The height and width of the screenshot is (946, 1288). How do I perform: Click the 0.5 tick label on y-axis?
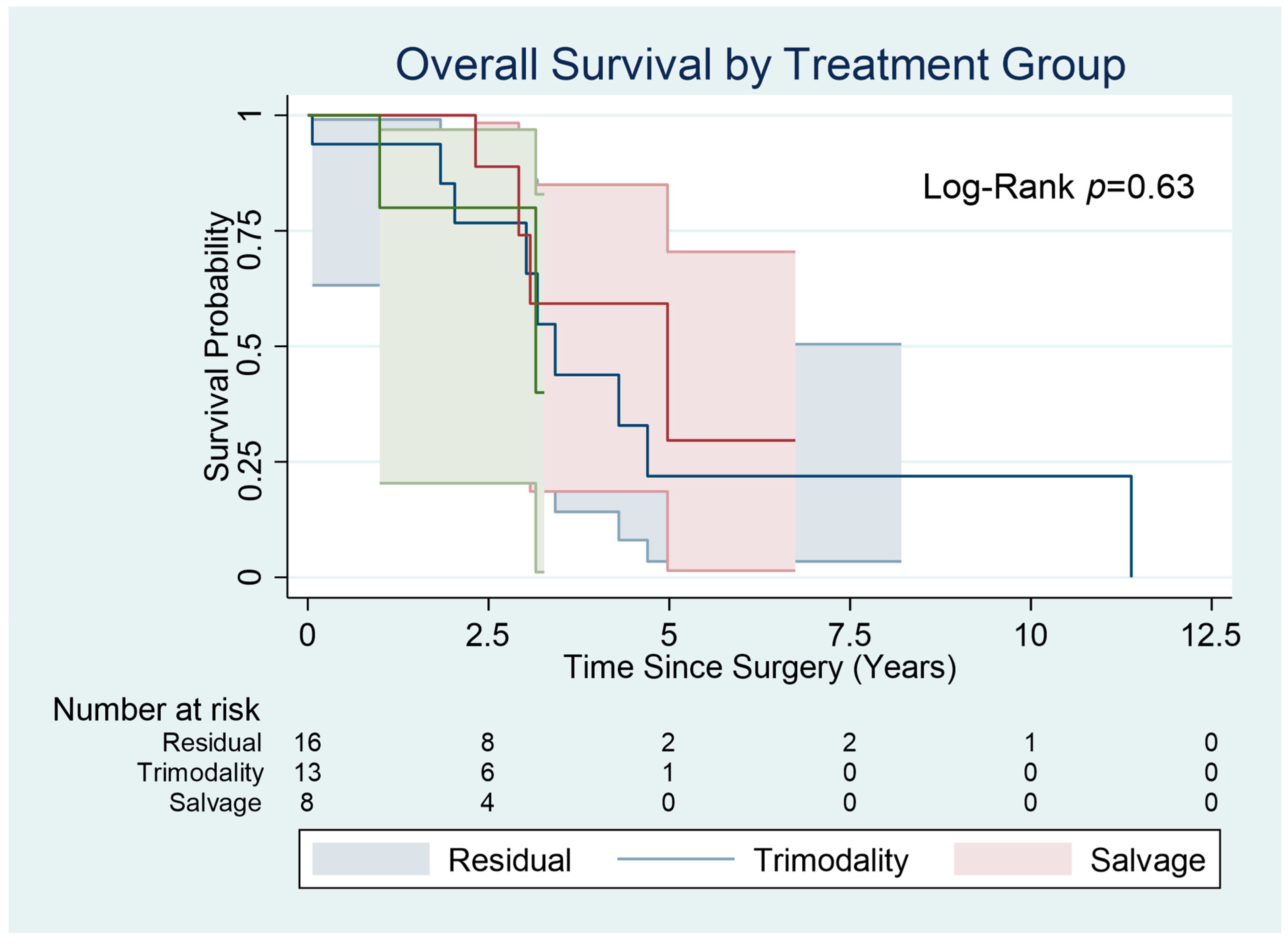tap(250, 346)
